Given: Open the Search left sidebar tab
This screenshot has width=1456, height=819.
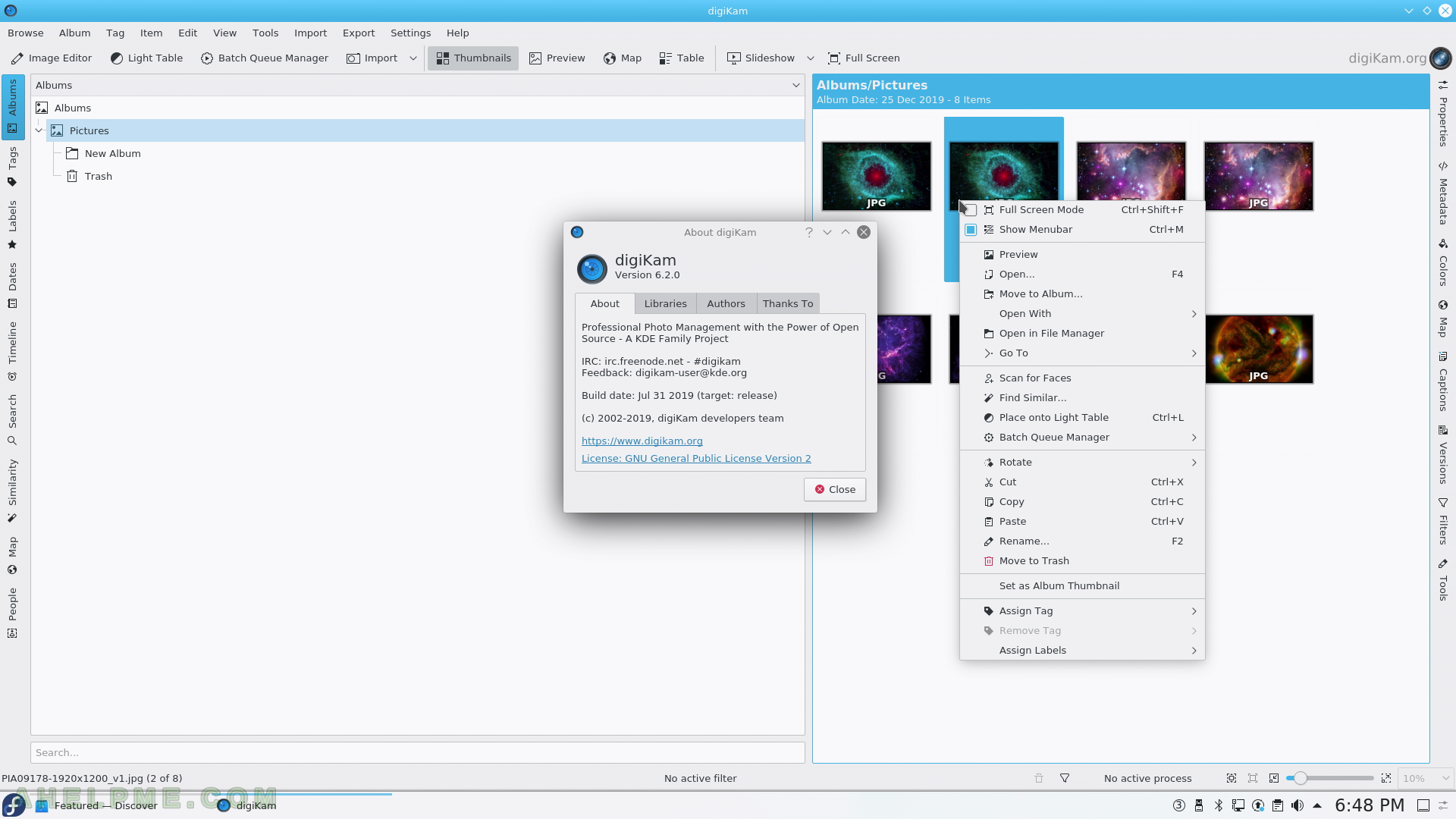Looking at the screenshot, I should pyautogui.click(x=12, y=419).
